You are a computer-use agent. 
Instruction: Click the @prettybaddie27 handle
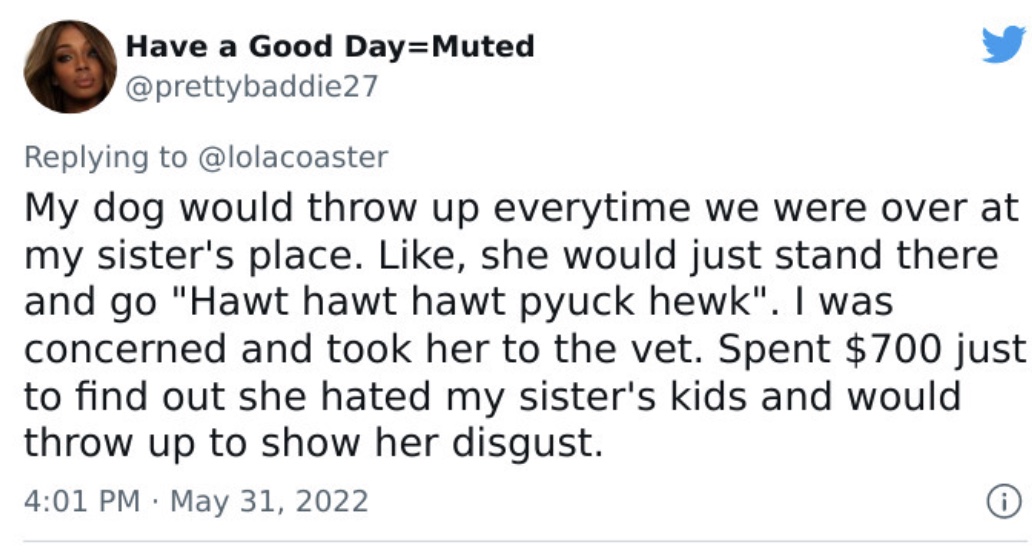[252, 86]
